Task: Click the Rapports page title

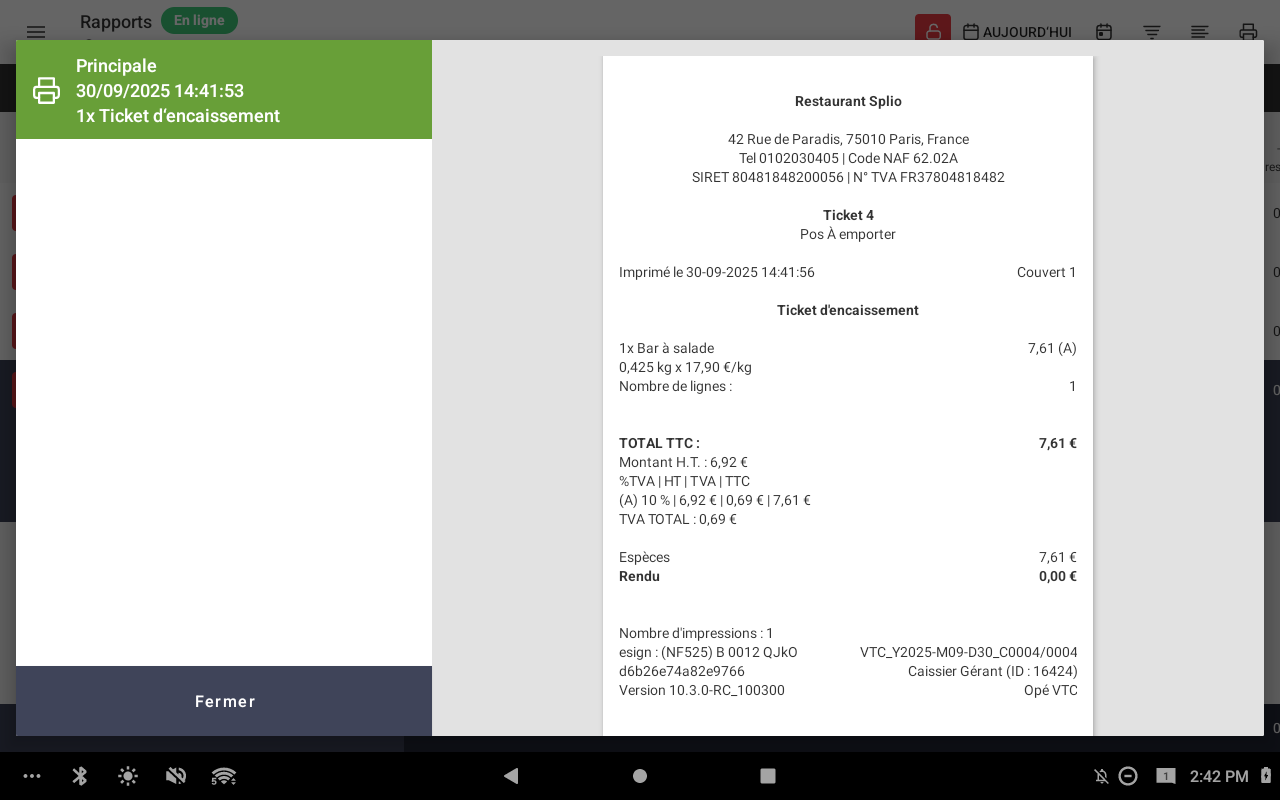Action: pos(116,22)
